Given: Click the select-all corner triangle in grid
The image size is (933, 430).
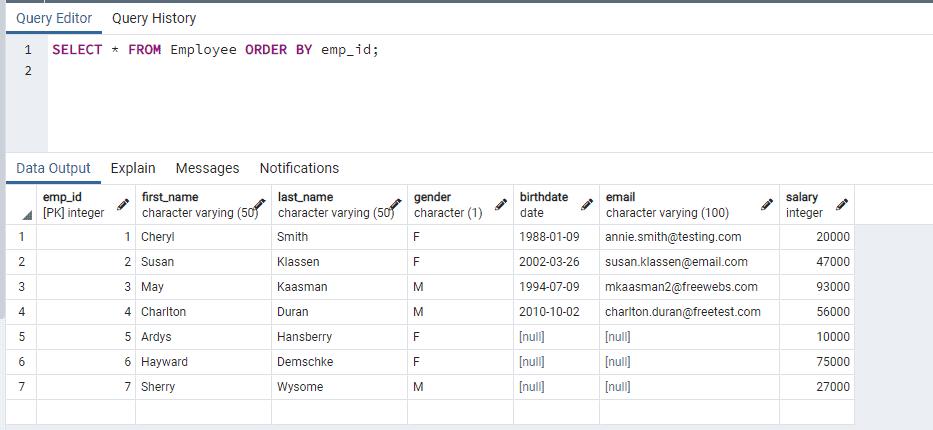Looking at the screenshot, I should [27, 214].
